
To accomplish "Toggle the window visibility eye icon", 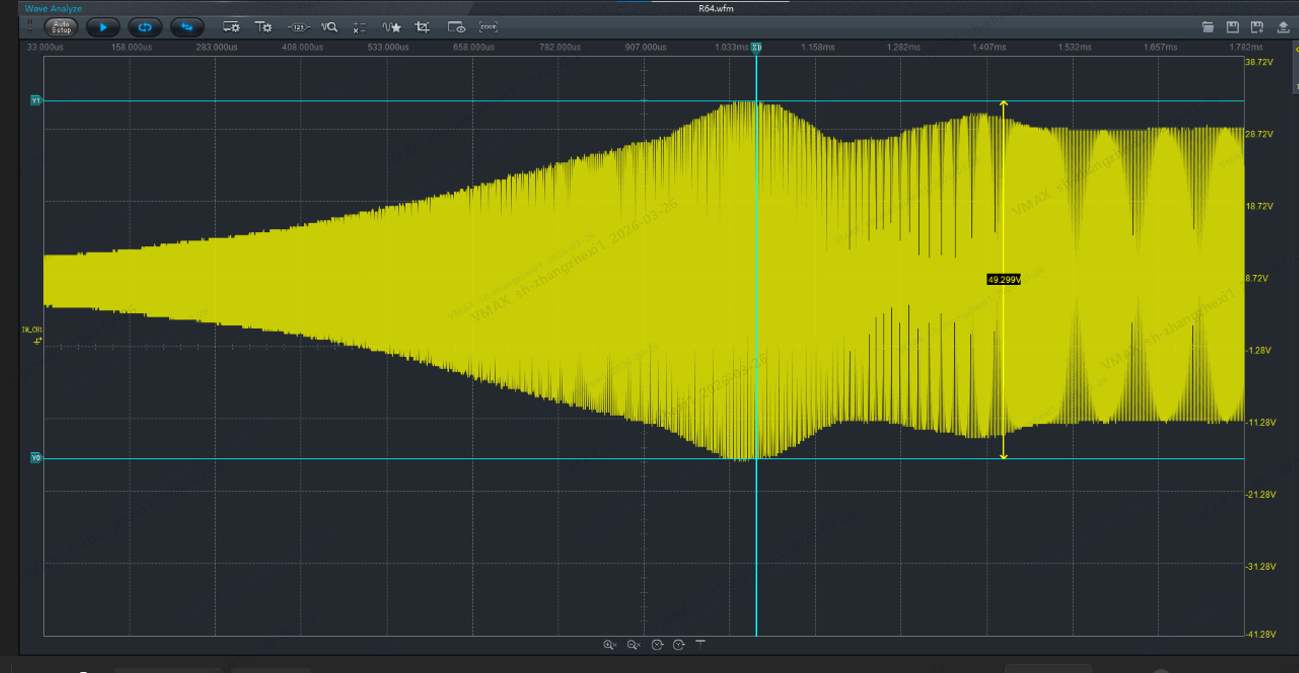I will coord(456,27).
